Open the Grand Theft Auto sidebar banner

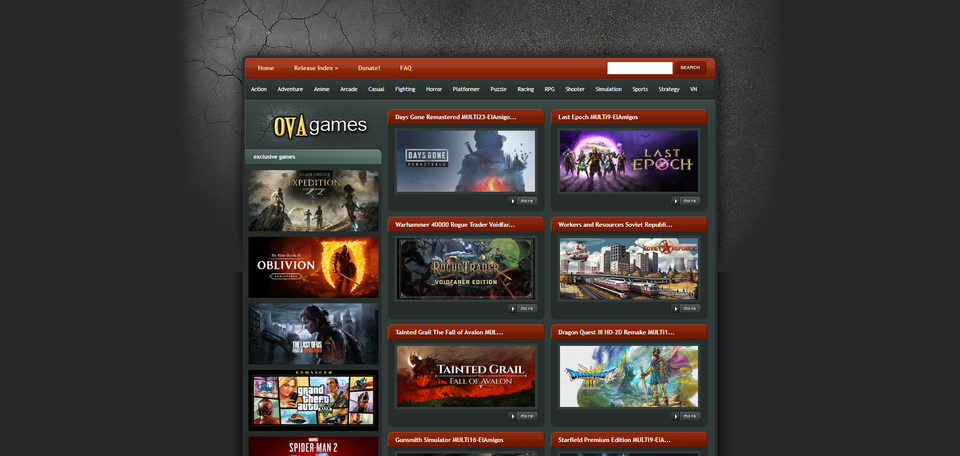point(313,400)
